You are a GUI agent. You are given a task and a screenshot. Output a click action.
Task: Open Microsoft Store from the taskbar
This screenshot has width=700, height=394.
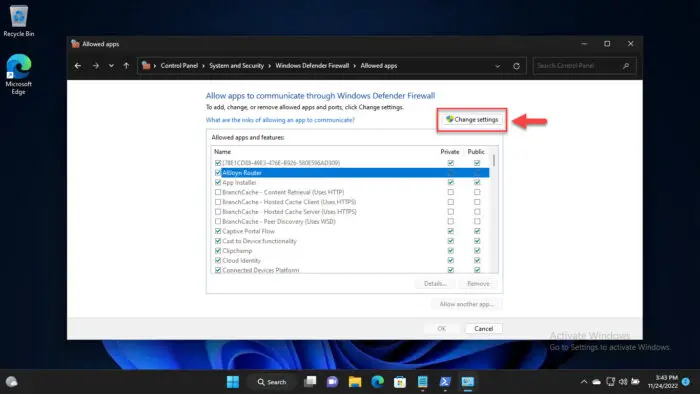[x=400, y=382]
